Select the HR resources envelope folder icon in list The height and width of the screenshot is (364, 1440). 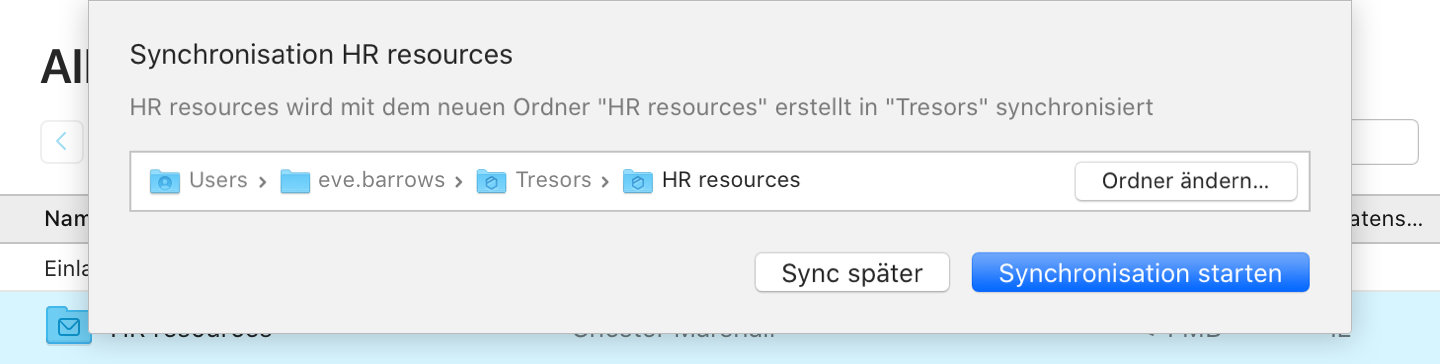[67, 326]
